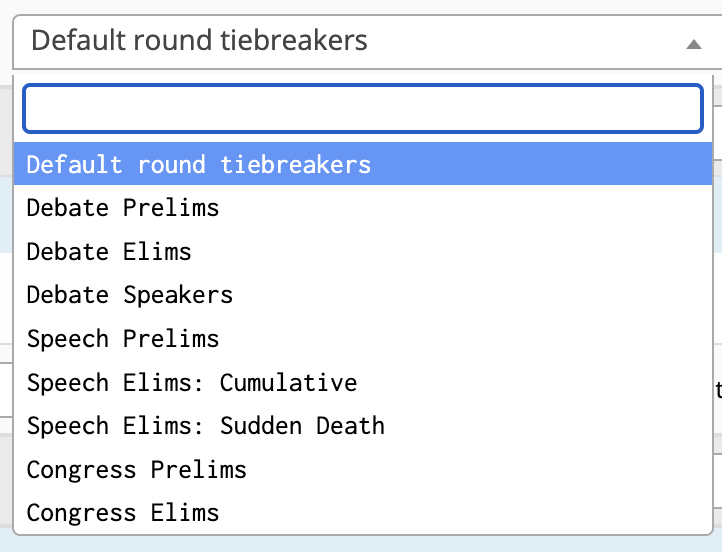Toggle the select box using the caret
The width and height of the screenshot is (722, 552).
coord(693,43)
